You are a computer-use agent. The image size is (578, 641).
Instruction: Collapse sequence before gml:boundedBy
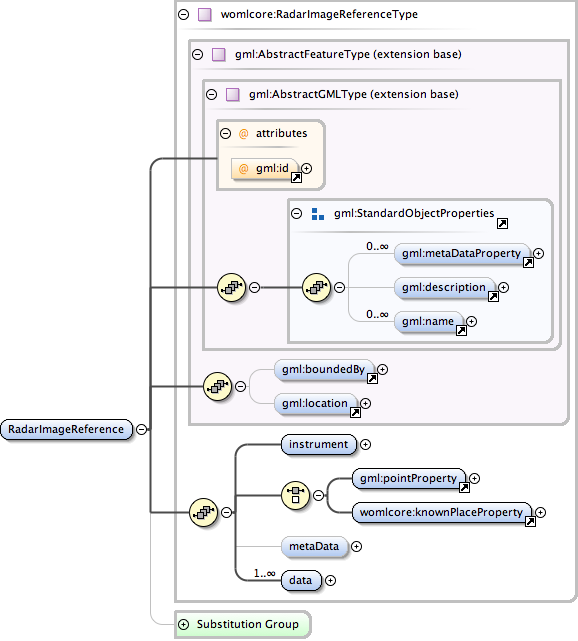coord(240,386)
